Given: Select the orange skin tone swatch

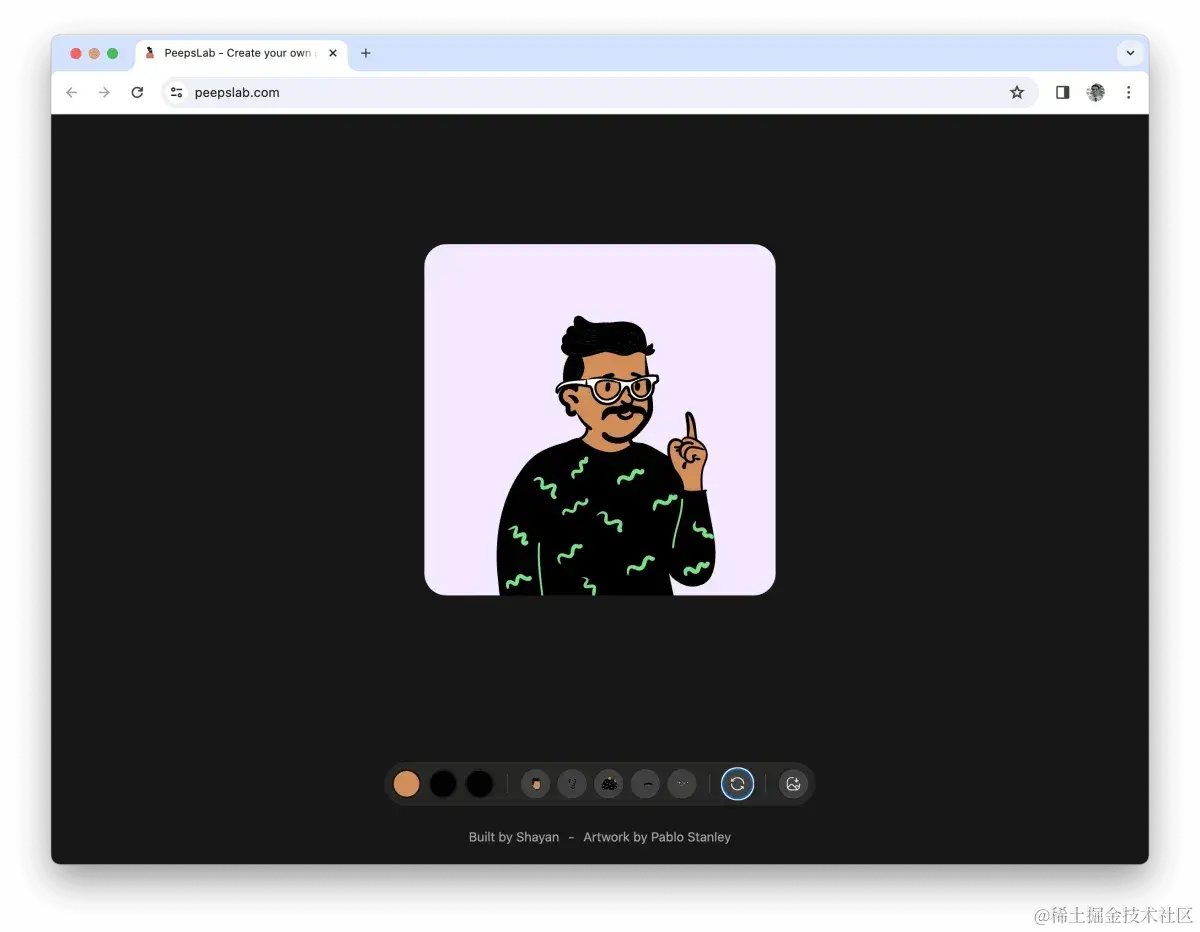Looking at the screenshot, I should click(x=406, y=784).
